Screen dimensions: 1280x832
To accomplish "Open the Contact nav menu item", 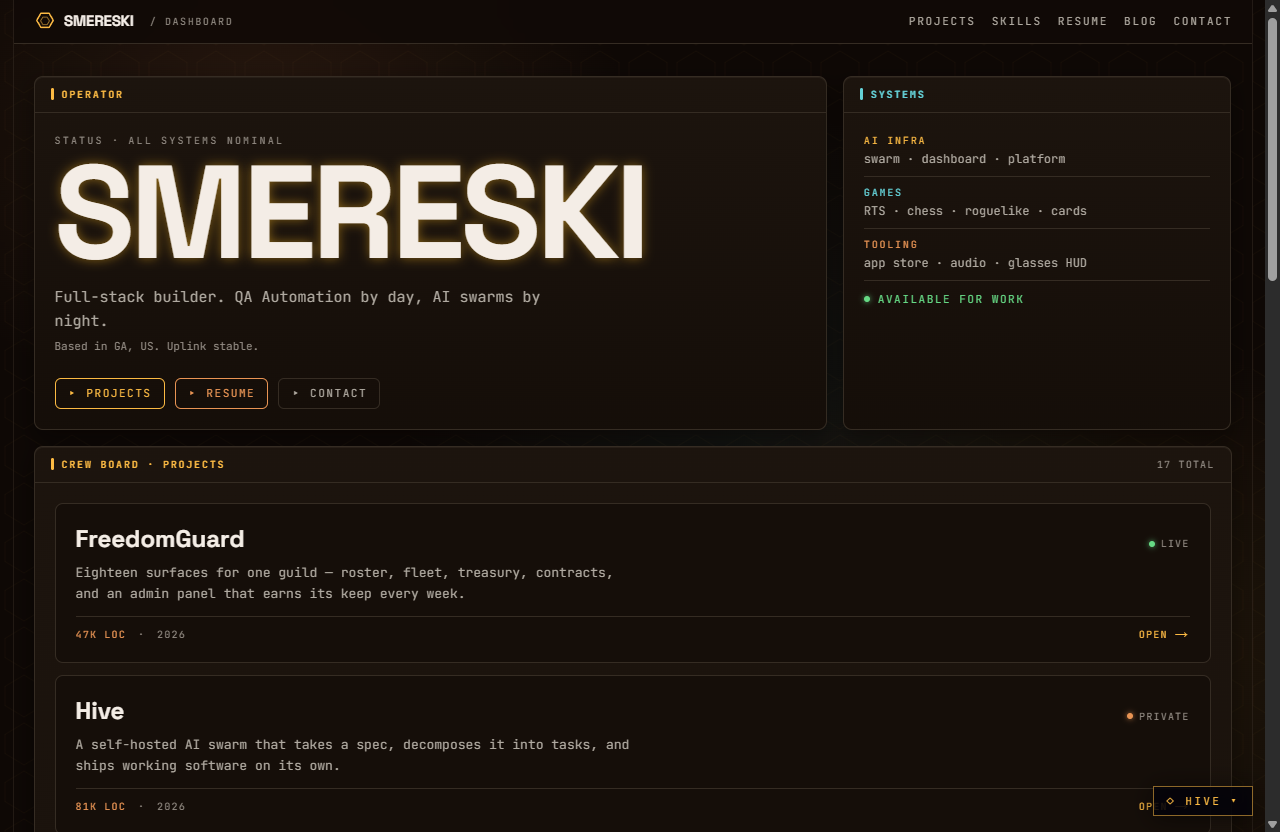I will [1202, 21].
